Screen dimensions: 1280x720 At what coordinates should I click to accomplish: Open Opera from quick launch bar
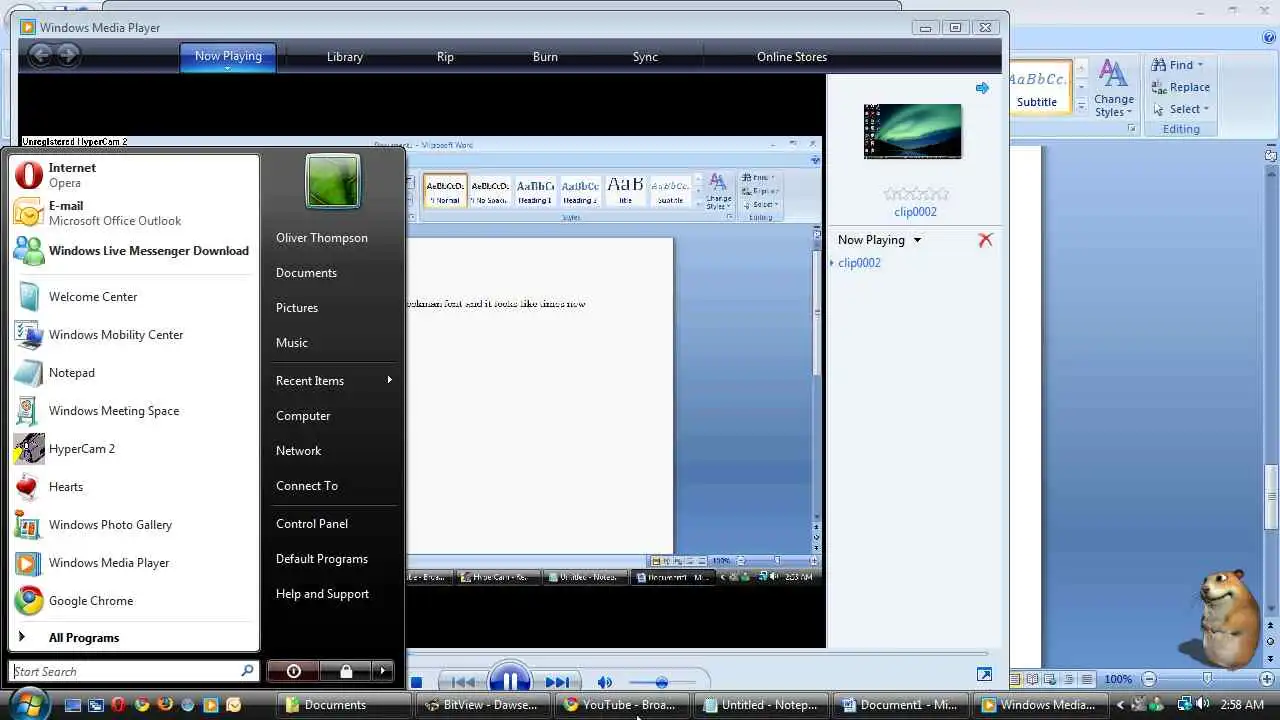pos(119,705)
